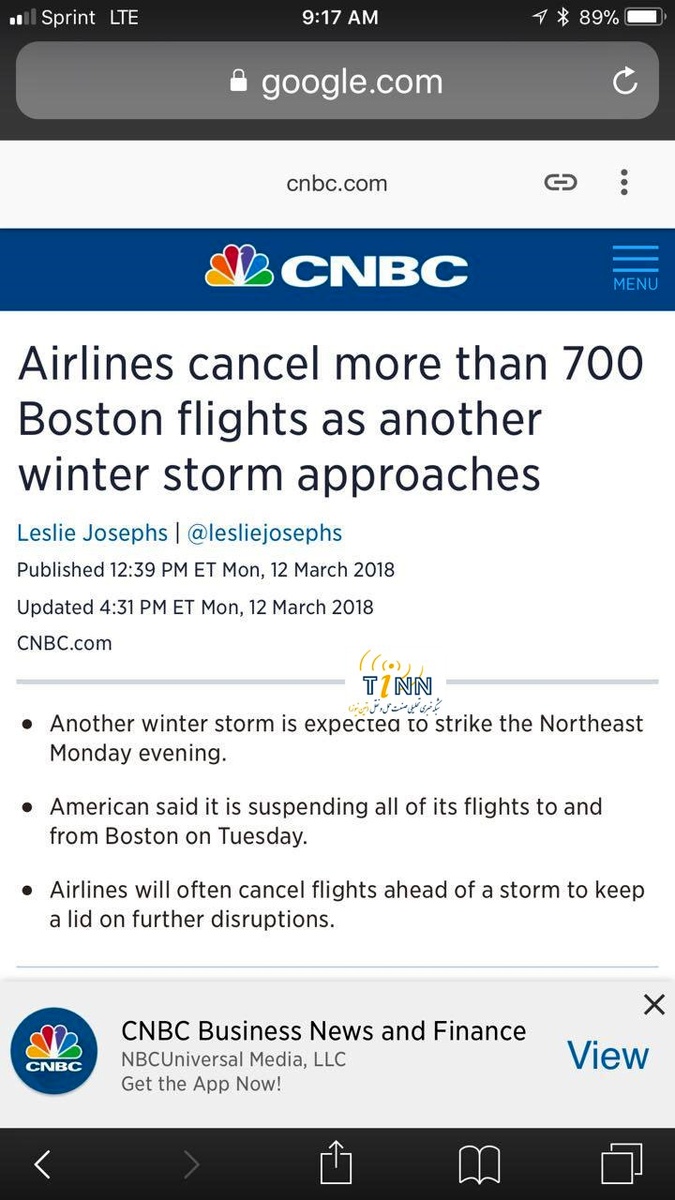The image size is (675, 1200).
Task: Tap cnbc.com source label
Action: pos(337,183)
